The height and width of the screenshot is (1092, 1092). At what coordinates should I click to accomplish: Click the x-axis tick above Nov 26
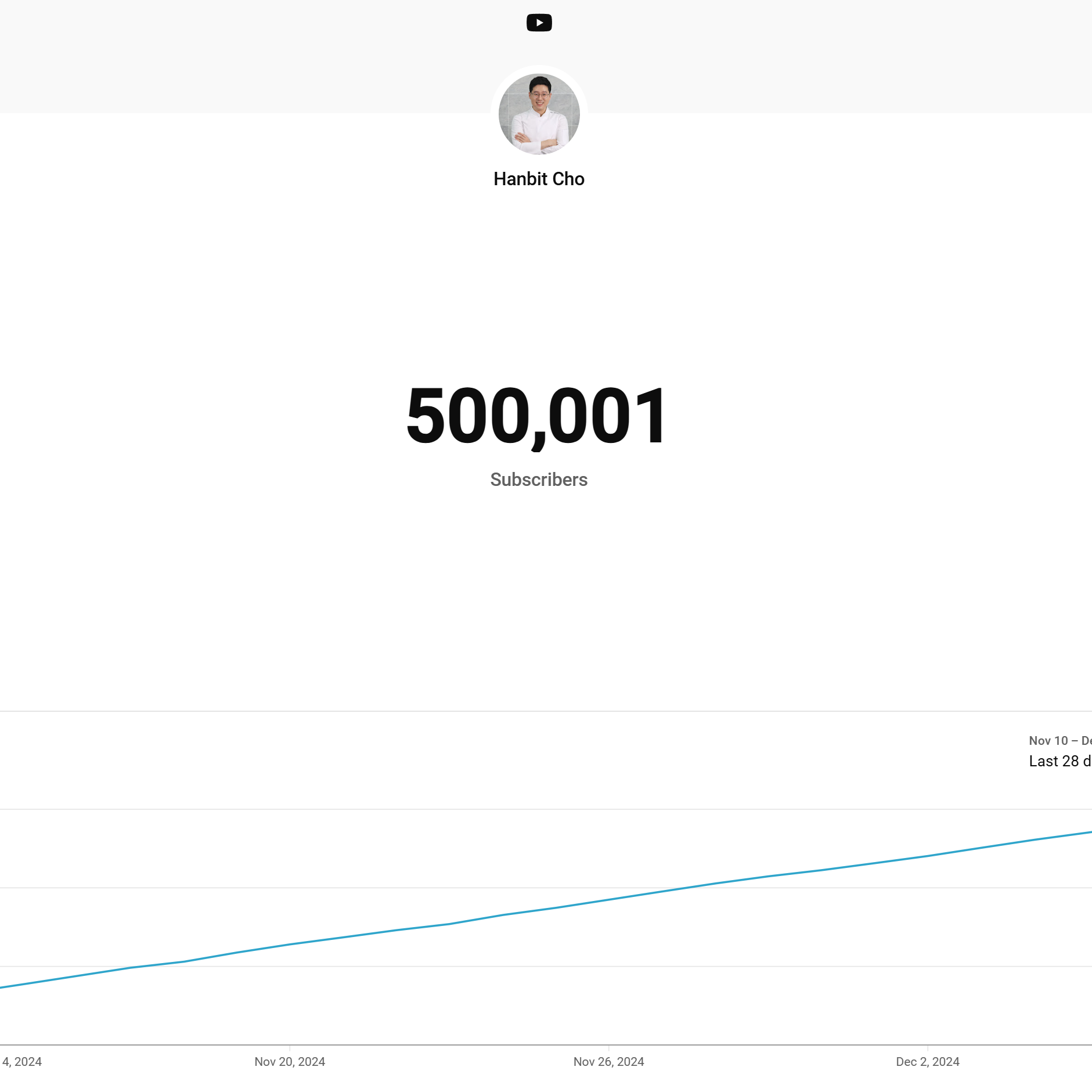(608, 1048)
